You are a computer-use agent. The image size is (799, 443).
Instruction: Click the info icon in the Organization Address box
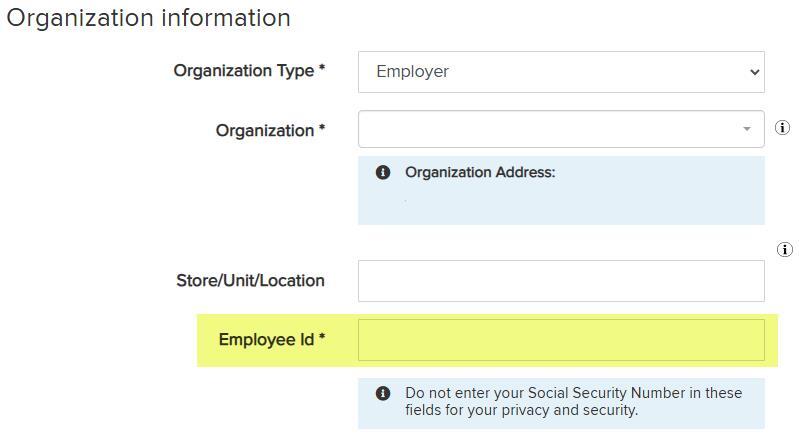point(383,172)
